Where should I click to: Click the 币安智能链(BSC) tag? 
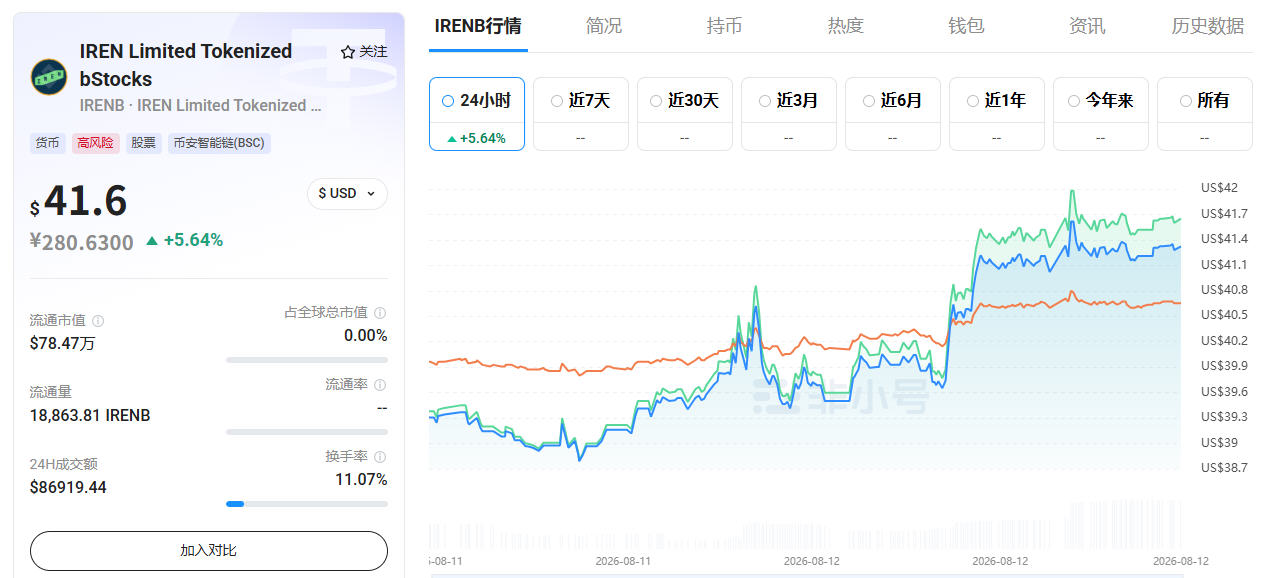(219, 143)
